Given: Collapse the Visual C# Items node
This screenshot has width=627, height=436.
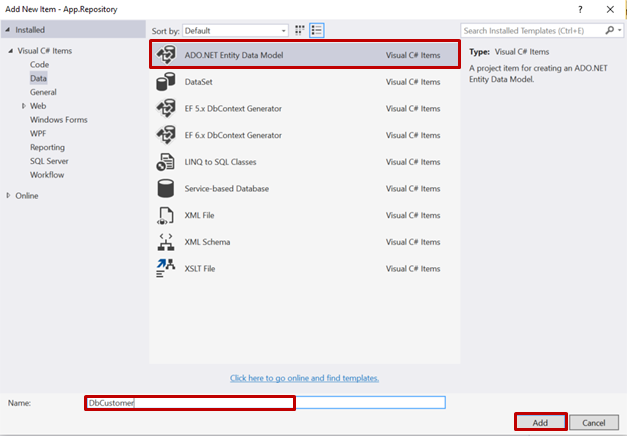Looking at the screenshot, I should 11,51.
